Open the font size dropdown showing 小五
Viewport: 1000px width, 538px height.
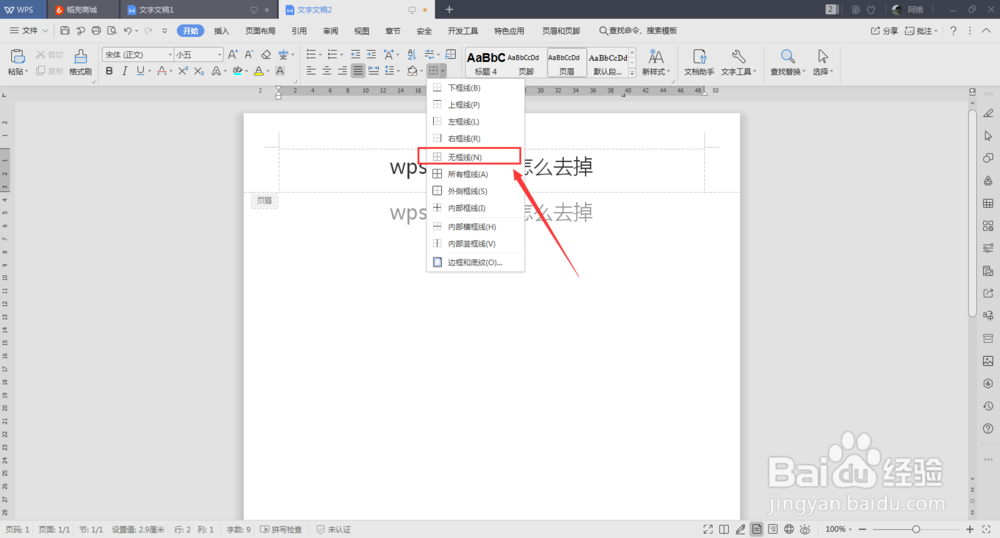click(219, 55)
